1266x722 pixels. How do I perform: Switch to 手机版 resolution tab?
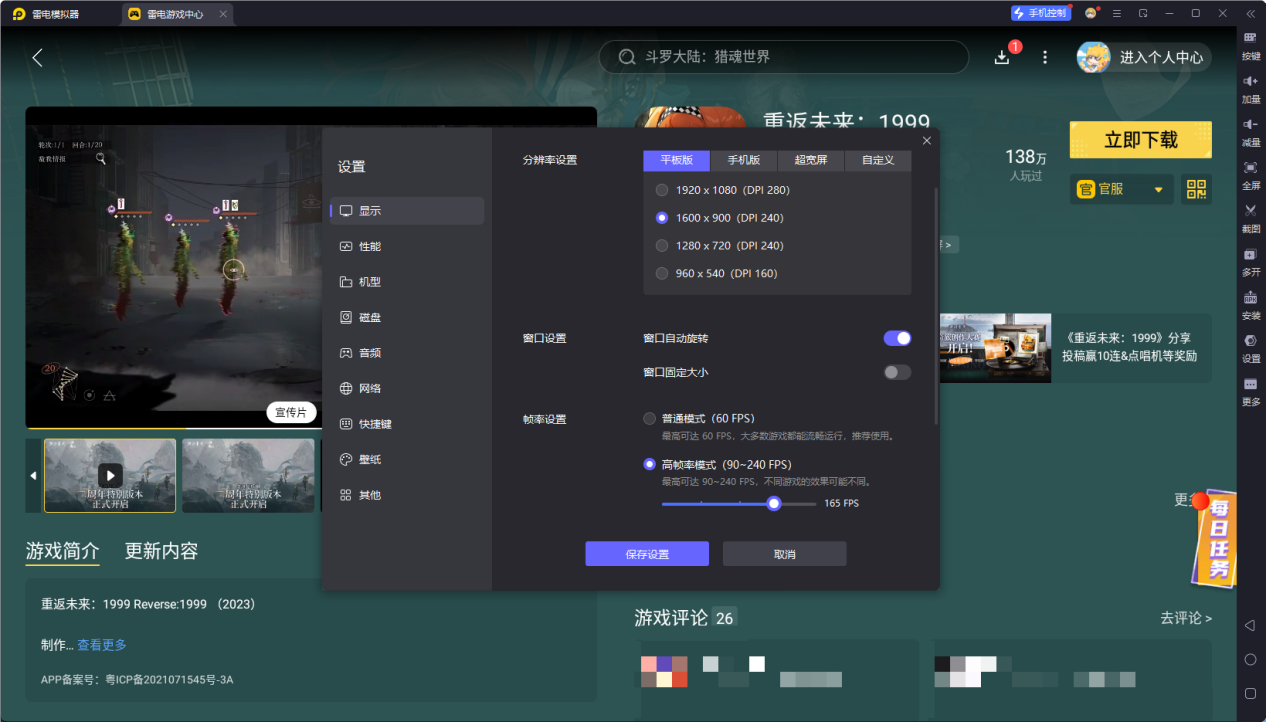point(743,160)
